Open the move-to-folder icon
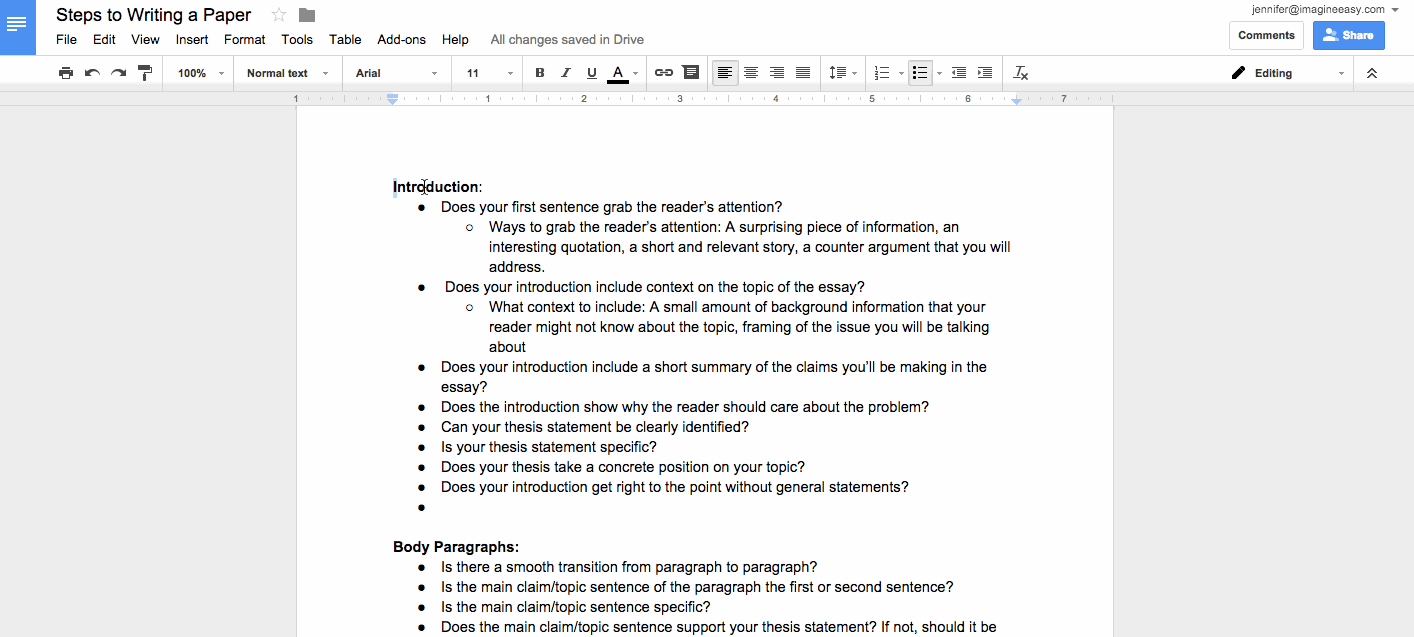Image resolution: width=1414 pixels, height=637 pixels. (x=307, y=15)
